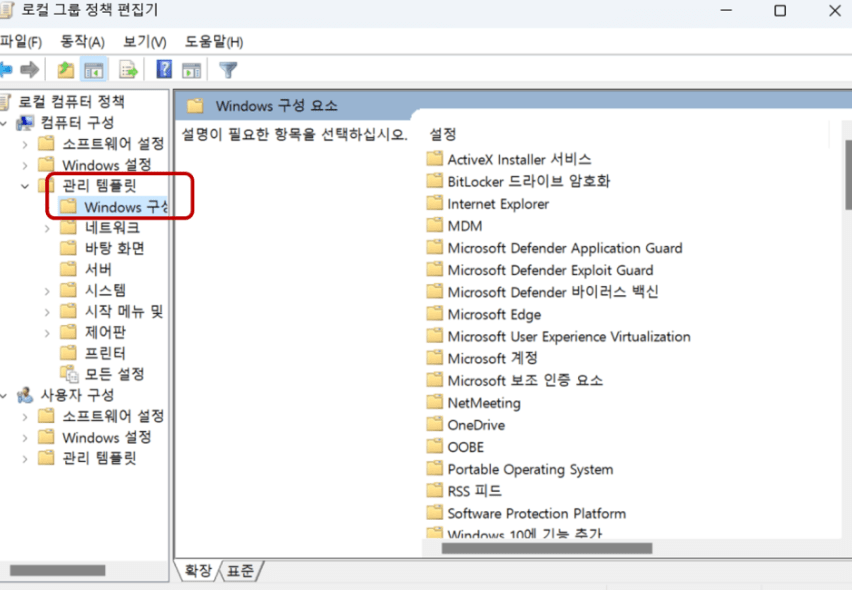This screenshot has height=590, width=852.
Task: Click the settings list vertical scrollbar
Action: click(x=848, y=174)
